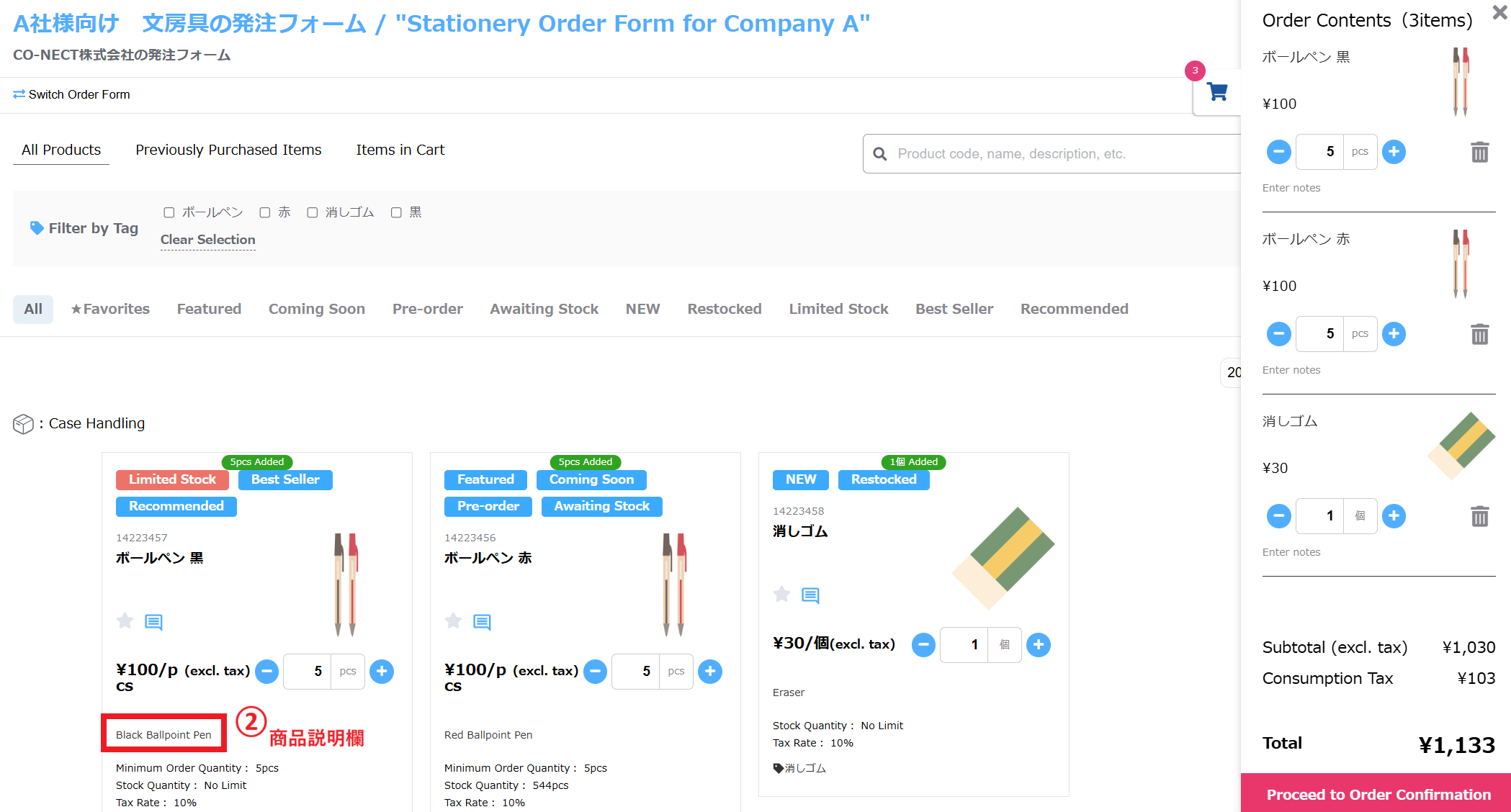Check the ボールペン tag filter
This screenshot has height=812, width=1511.
169,212
